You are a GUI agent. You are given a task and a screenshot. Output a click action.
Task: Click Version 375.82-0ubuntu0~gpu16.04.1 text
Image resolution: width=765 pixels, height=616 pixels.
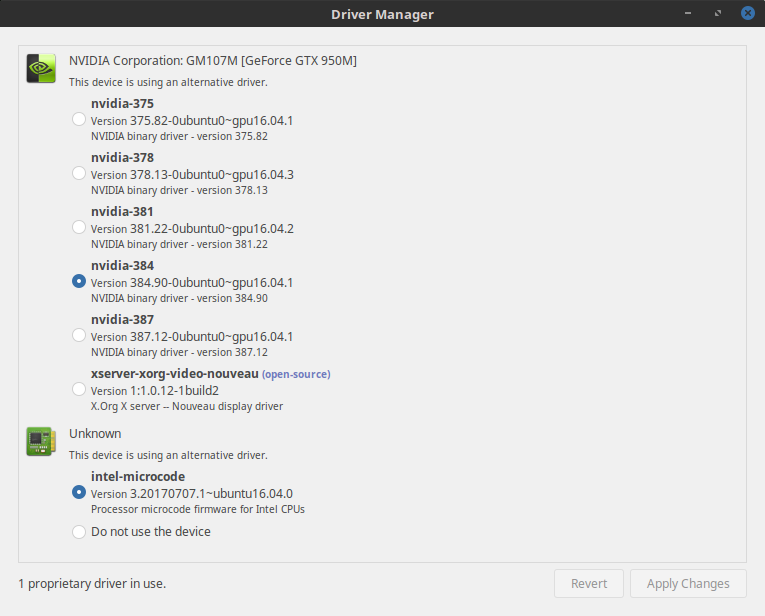click(192, 121)
